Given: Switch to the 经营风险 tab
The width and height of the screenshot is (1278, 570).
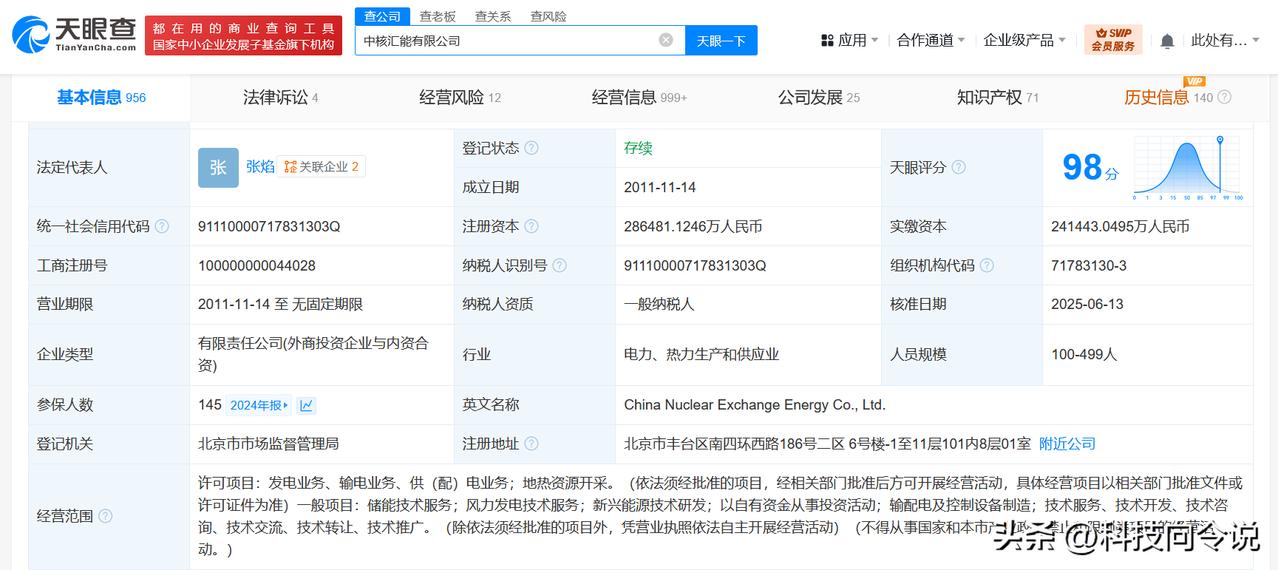Looking at the screenshot, I should 460,98.
